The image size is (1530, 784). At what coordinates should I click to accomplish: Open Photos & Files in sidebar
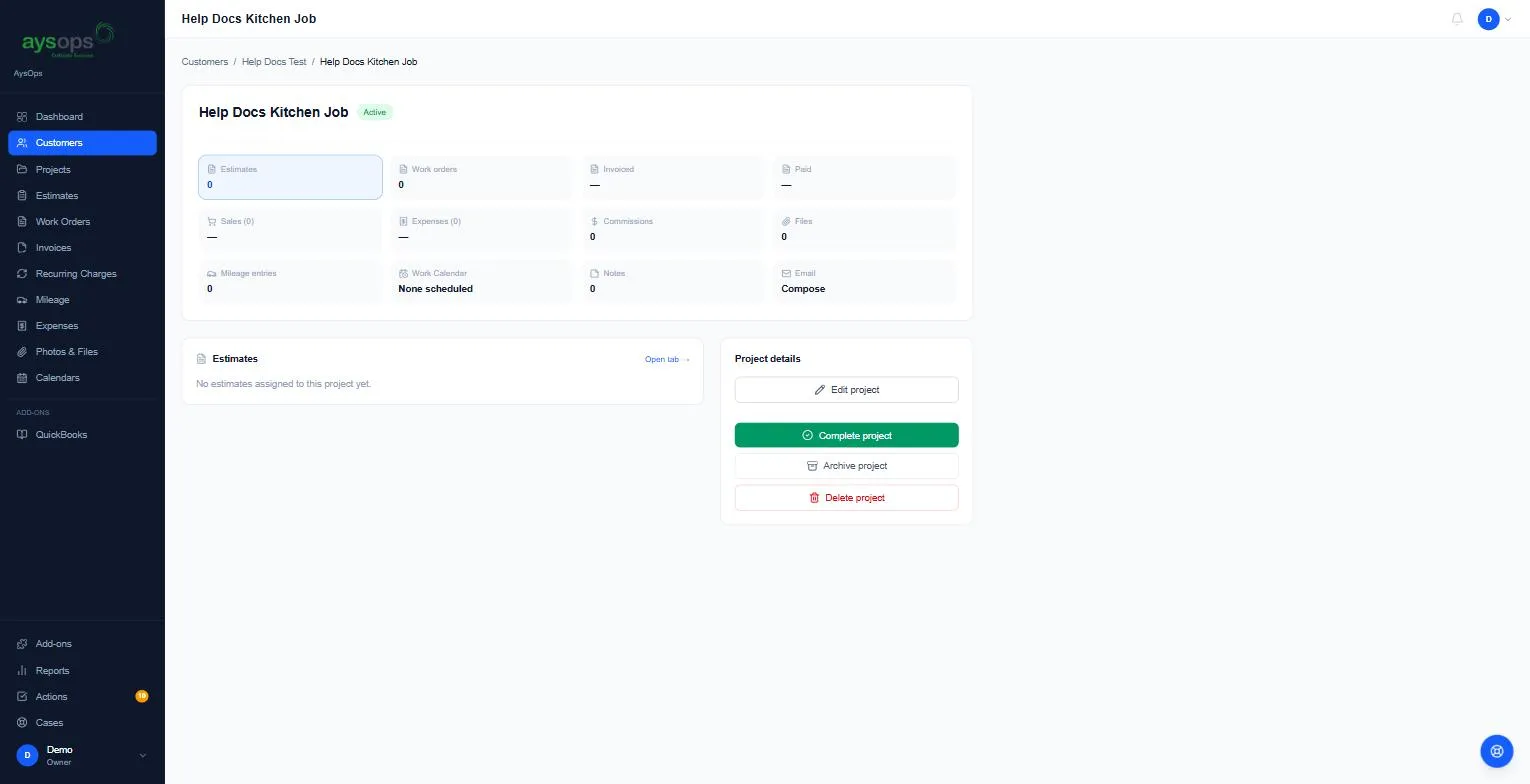click(82, 351)
